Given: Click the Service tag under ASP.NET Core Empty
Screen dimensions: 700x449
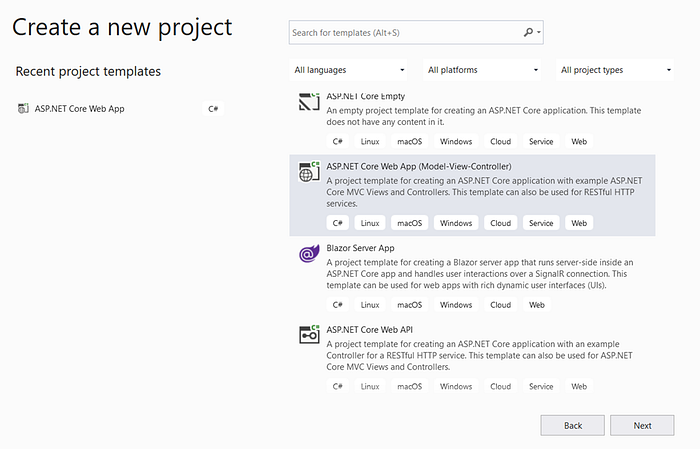Looking at the screenshot, I should (x=541, y=141).
